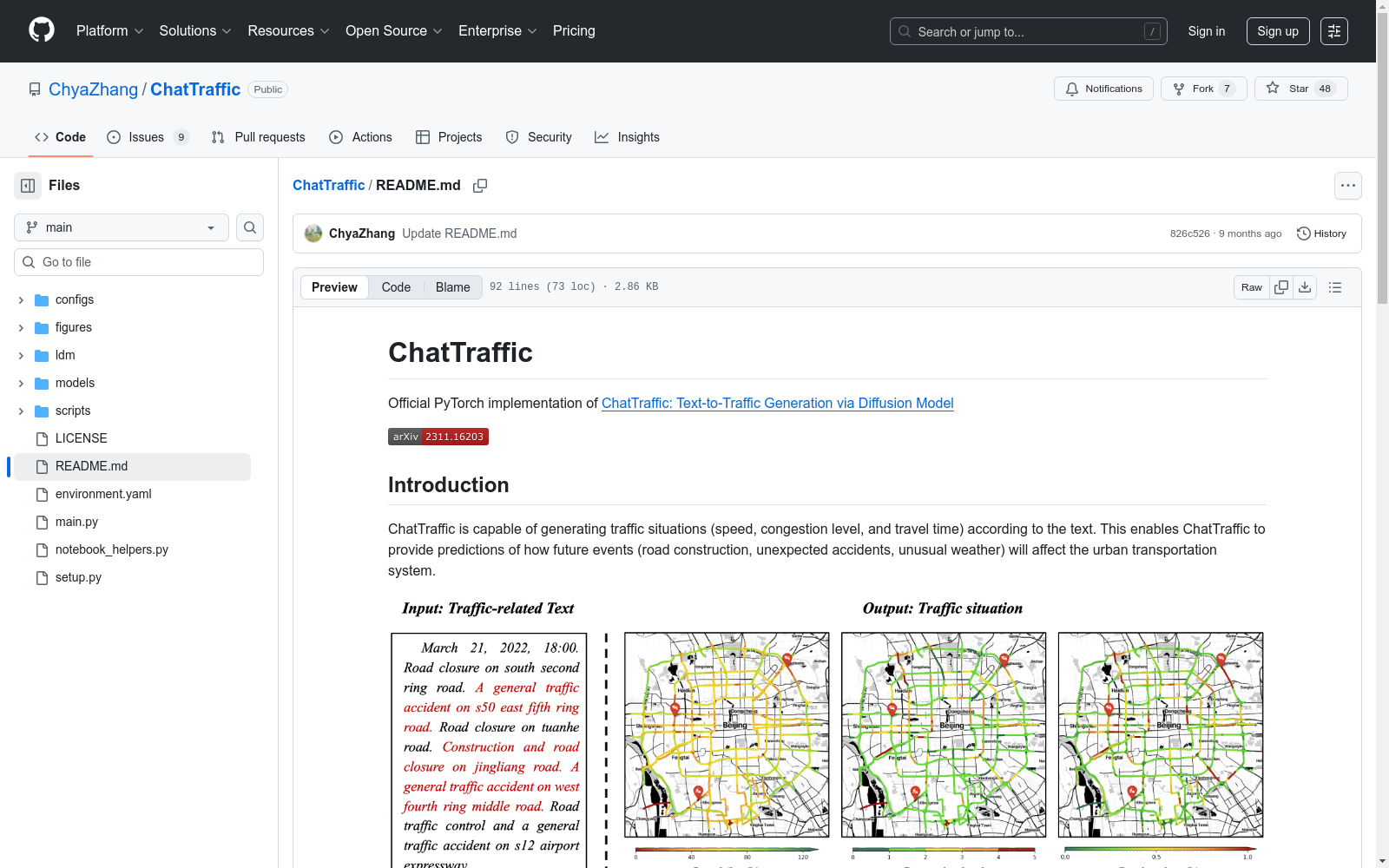Open the Projects tab

tap(449, 137)
